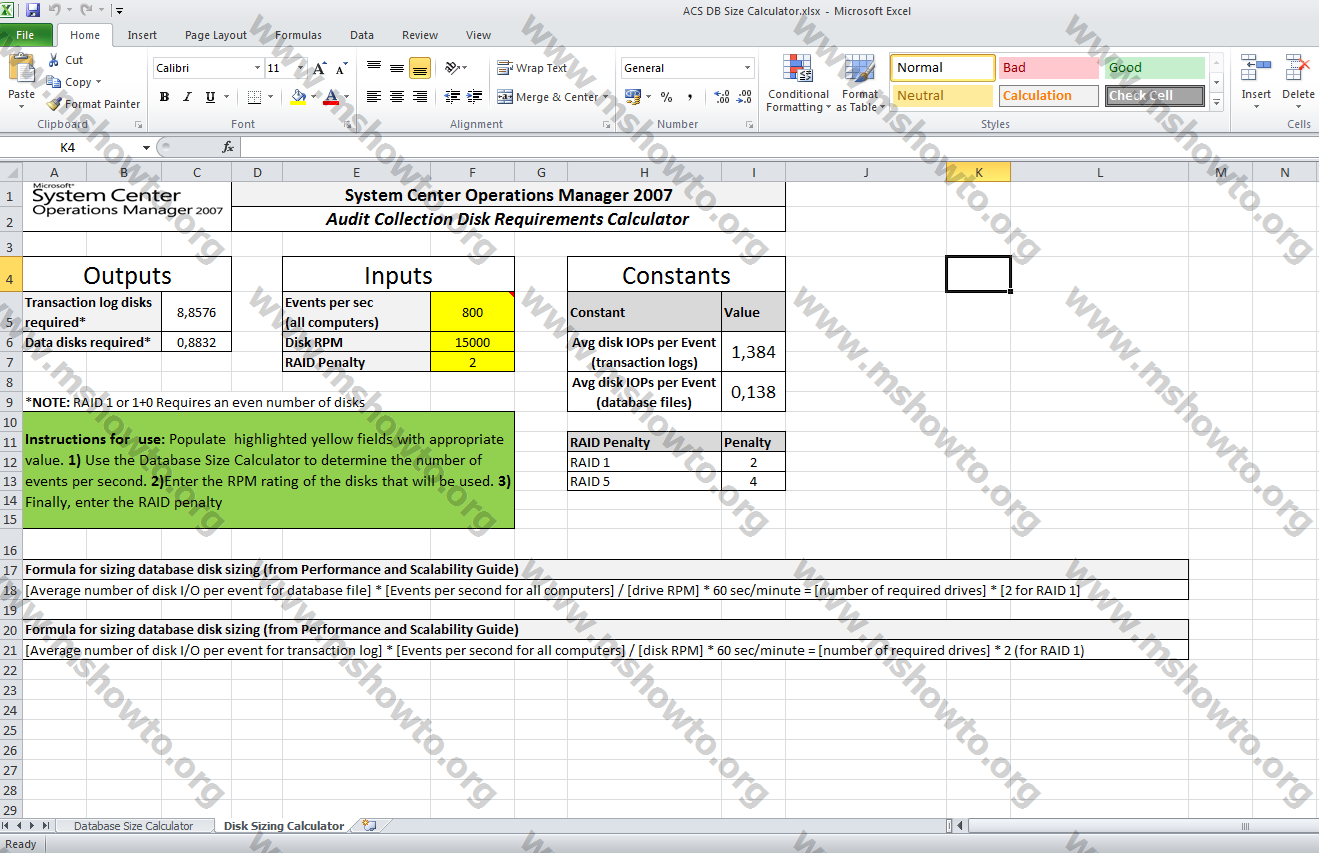This screenshot has height=853, width=1319.
Task: Open the fill color dropdown arrow
Action: pos(313,97)
